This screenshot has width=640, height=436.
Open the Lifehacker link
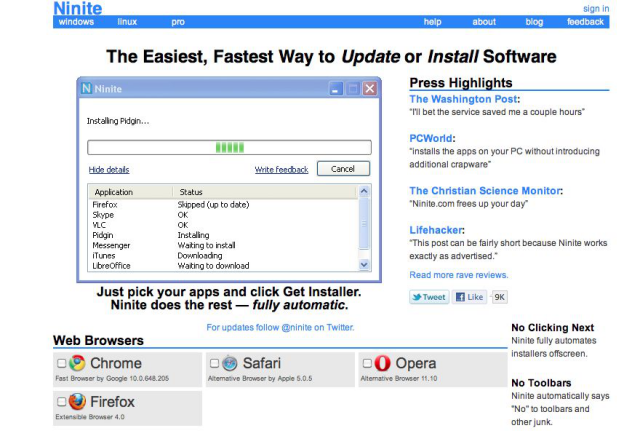[x=436, y=230]
